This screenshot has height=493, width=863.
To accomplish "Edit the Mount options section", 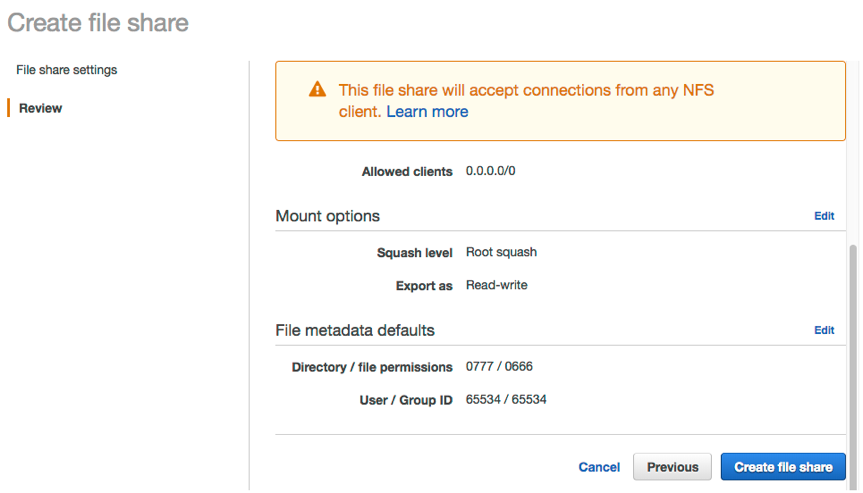I will (x=824, y=216).
